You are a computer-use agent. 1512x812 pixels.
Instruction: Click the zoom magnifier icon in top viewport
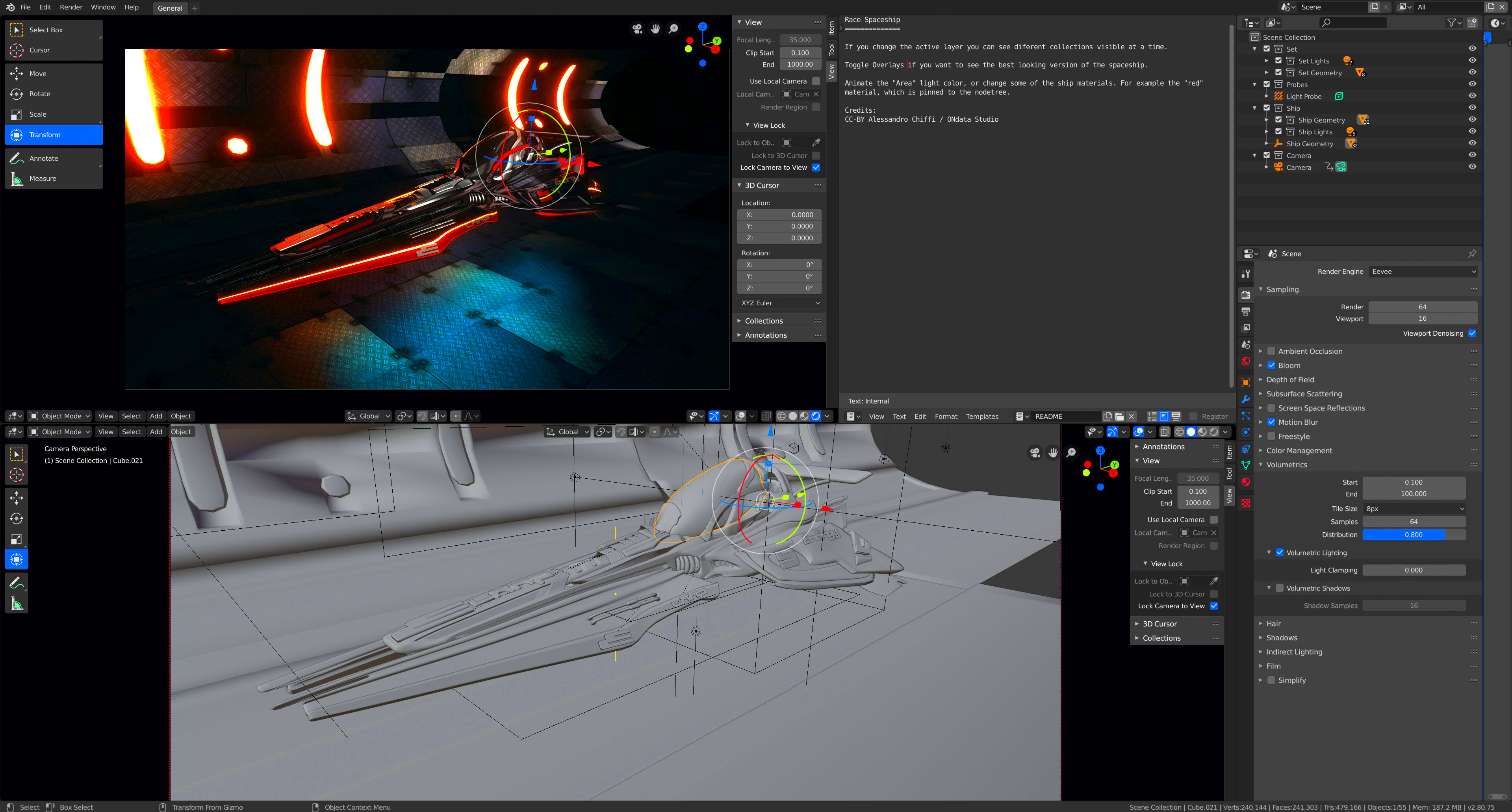(674, 29)
